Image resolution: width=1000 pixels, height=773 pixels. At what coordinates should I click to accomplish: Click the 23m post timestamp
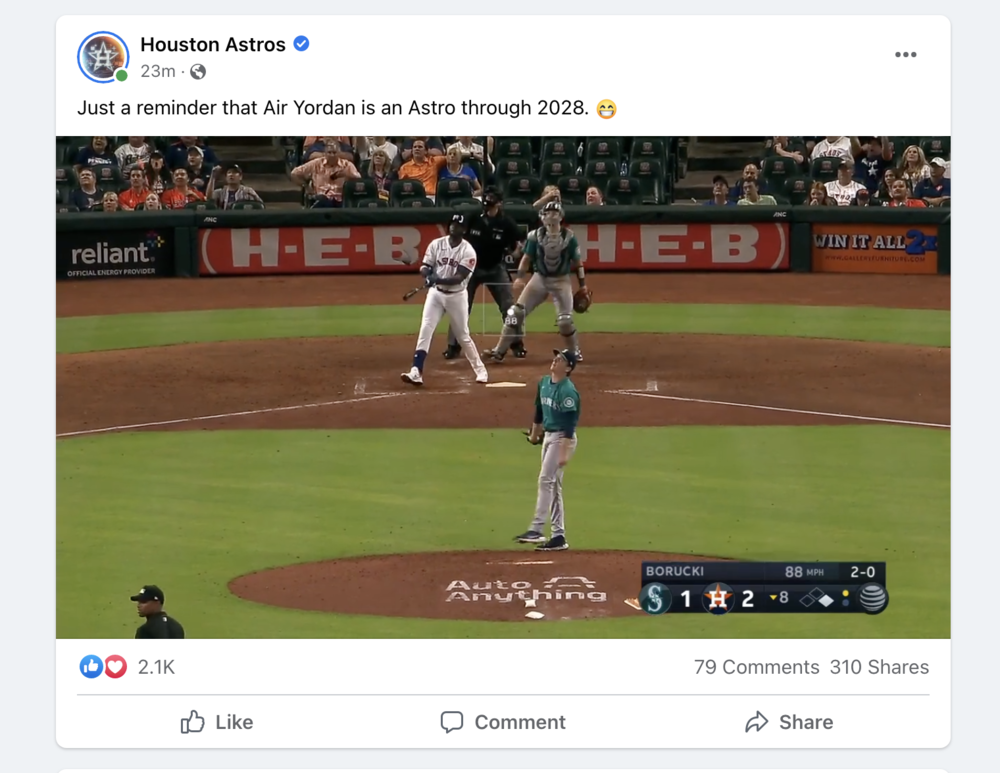click(158, 71)
